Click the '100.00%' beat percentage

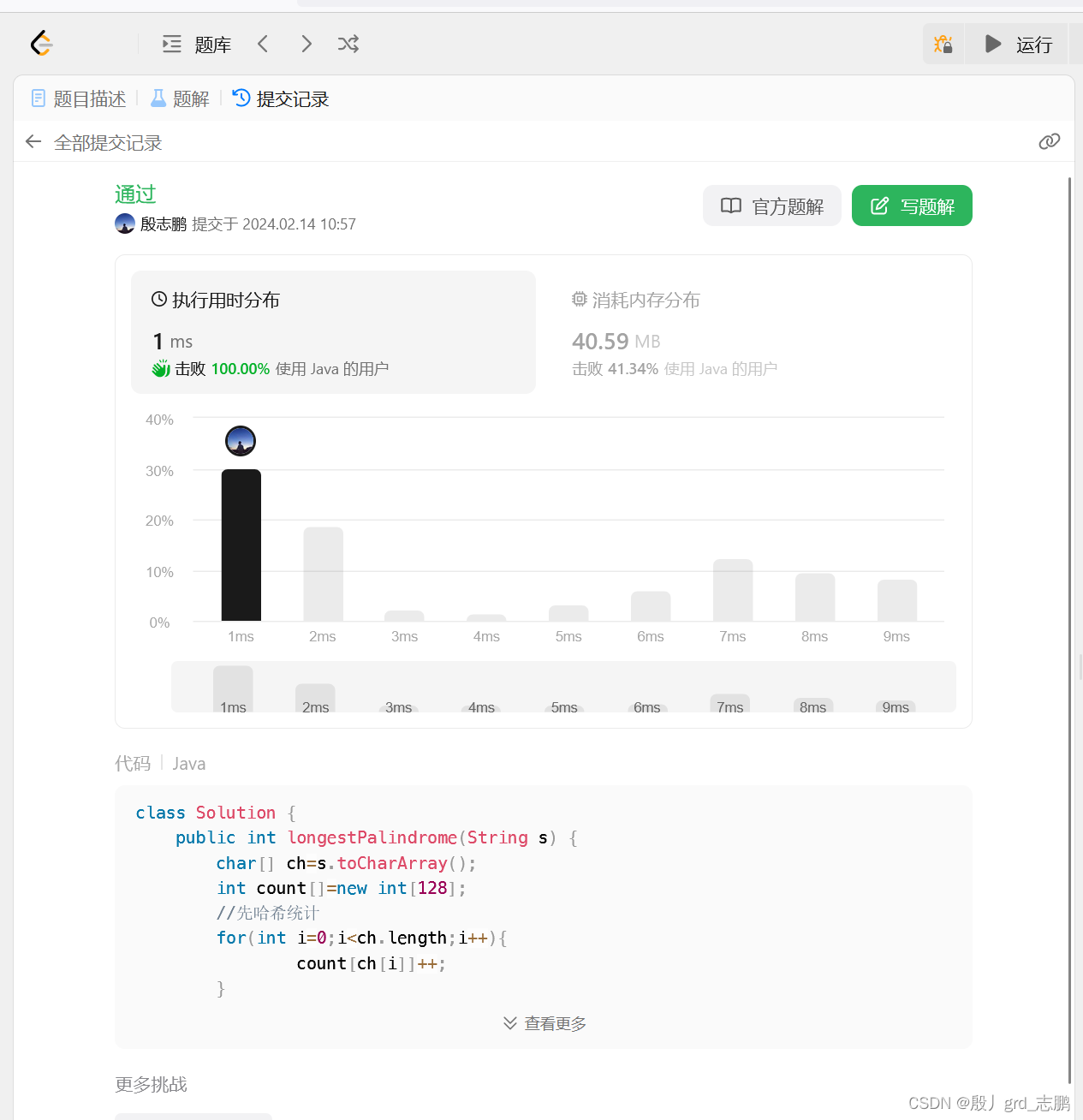[241, 369]
